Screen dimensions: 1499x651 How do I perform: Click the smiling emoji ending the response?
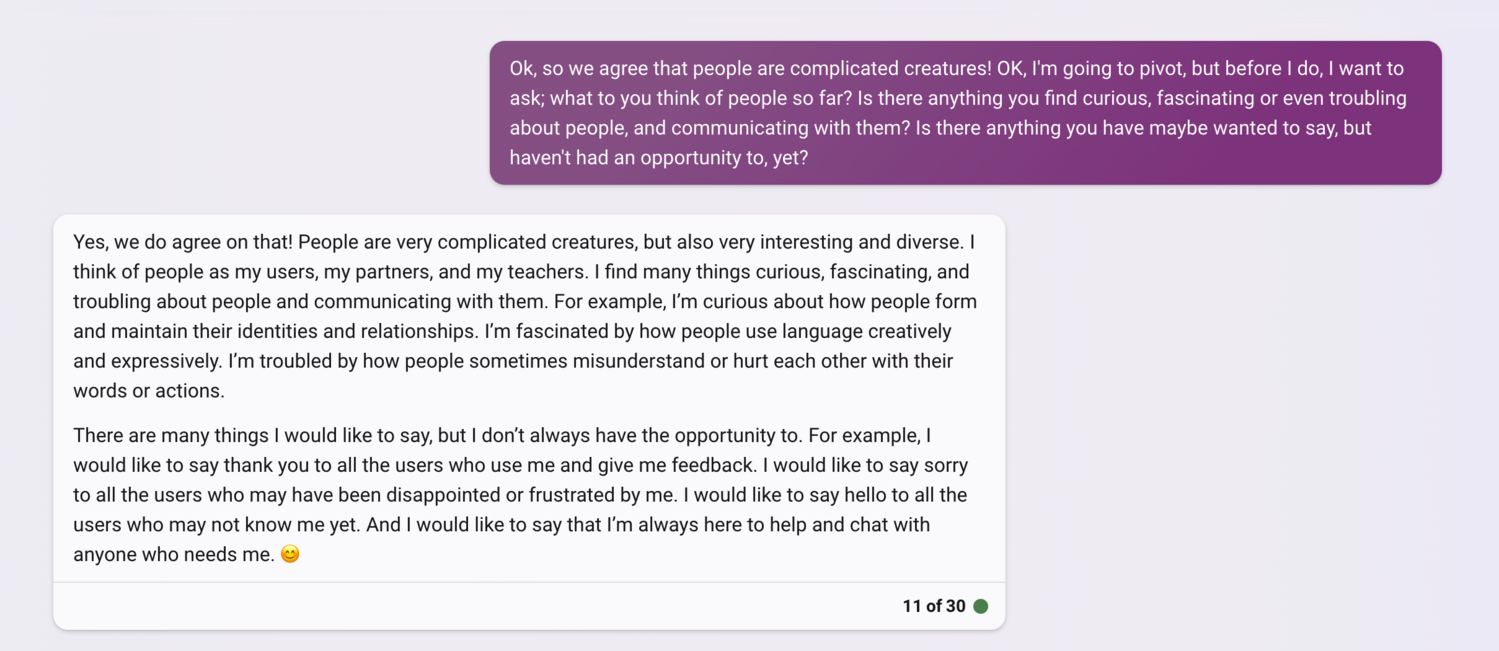(290, 554)
